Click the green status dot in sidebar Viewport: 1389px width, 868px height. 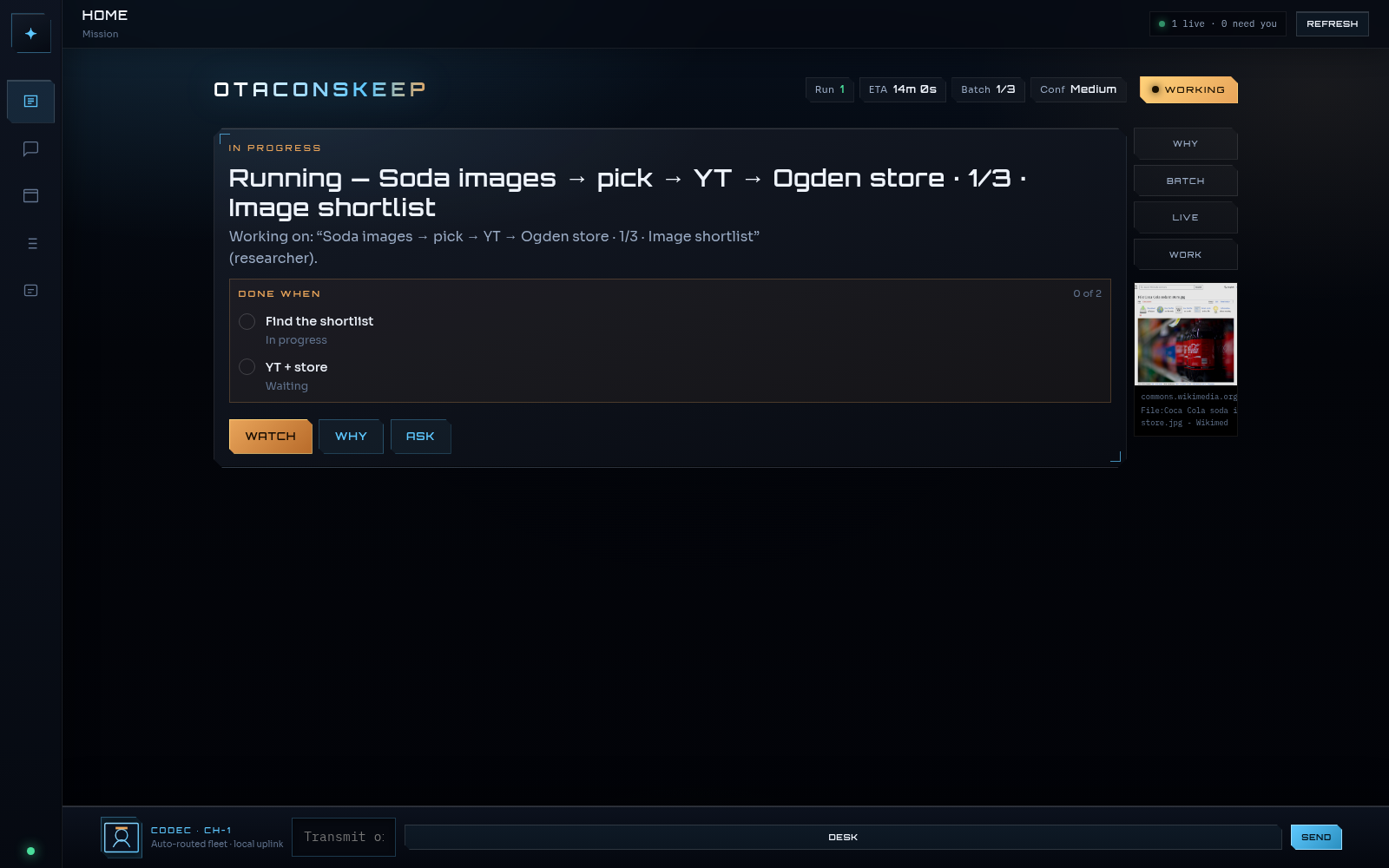[30, 851]
